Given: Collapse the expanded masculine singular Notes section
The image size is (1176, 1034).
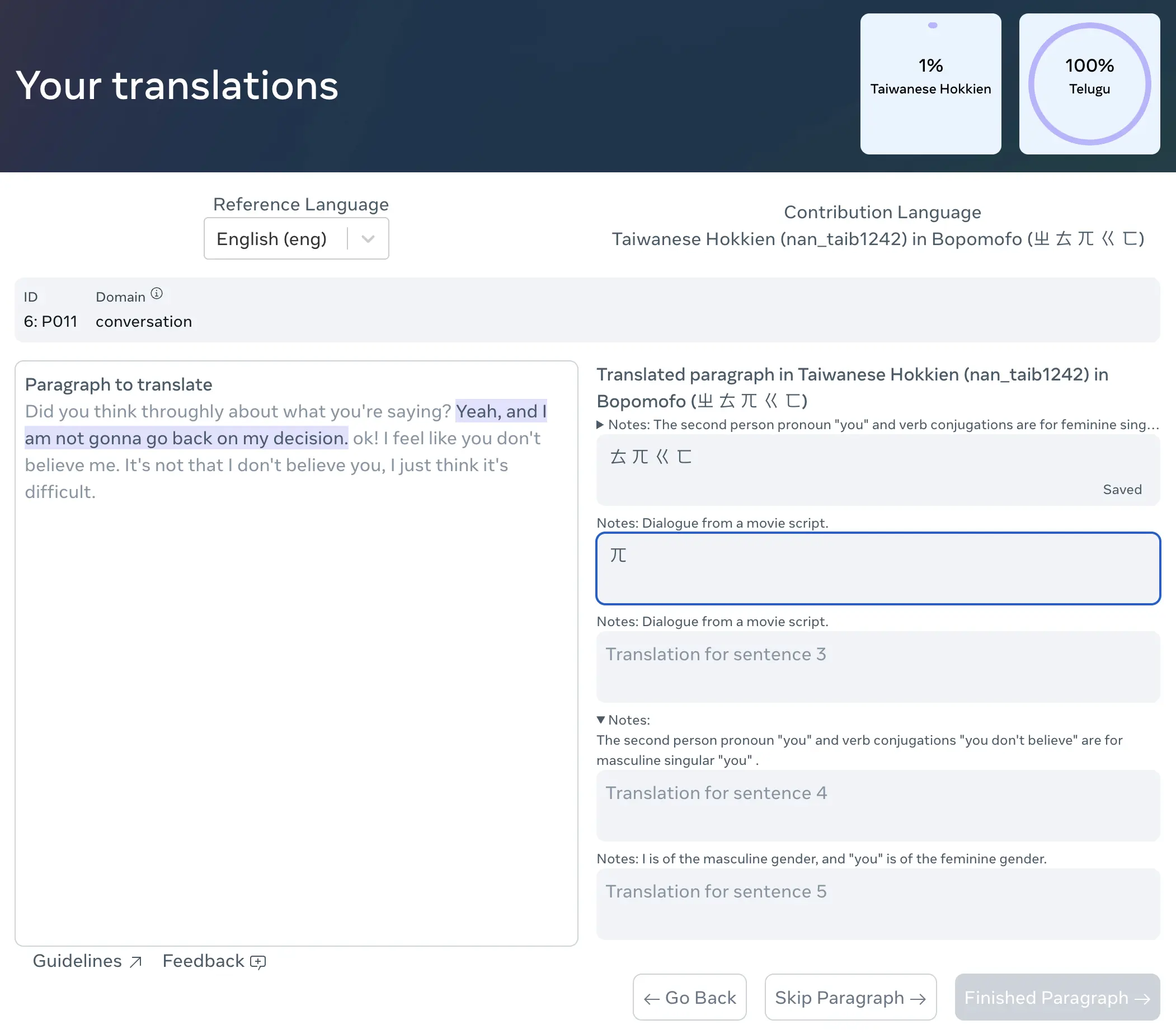Looking at the screenshot, I should (x=601, y=720).
